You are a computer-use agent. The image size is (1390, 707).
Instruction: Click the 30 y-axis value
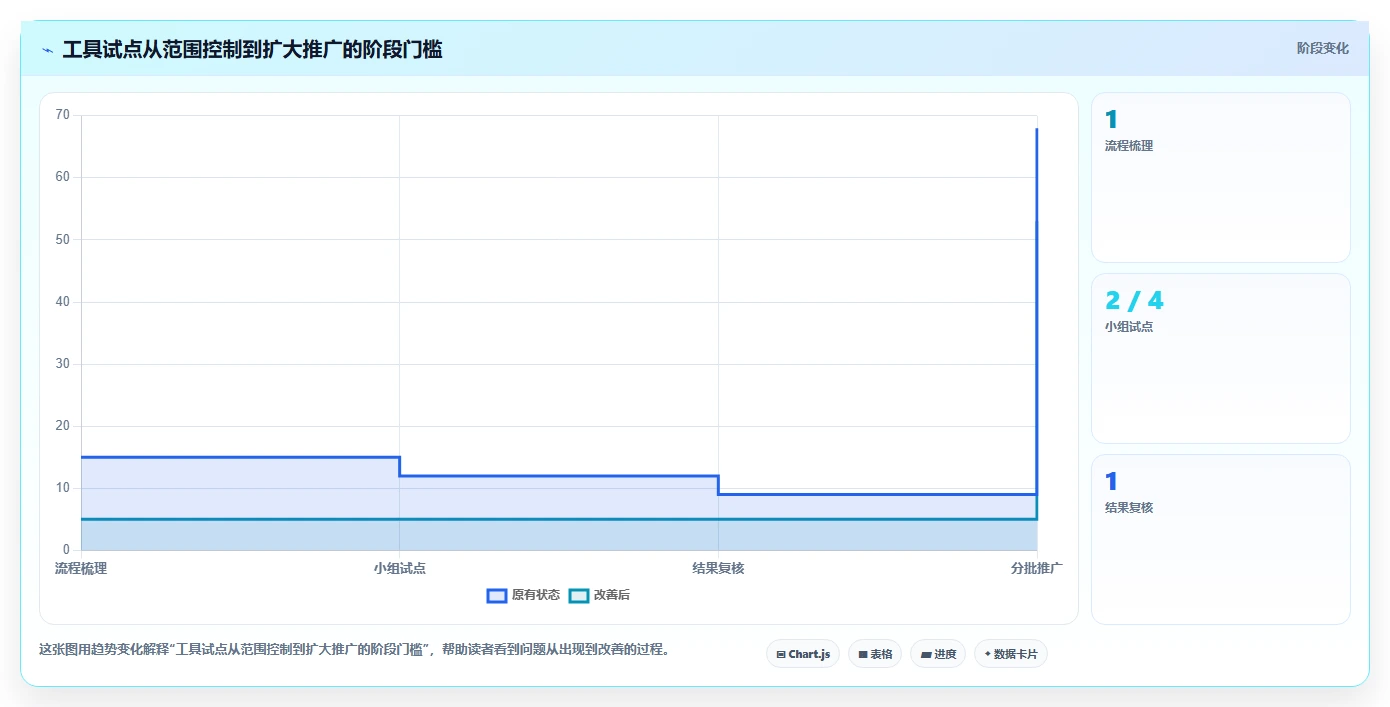point(63,364)
